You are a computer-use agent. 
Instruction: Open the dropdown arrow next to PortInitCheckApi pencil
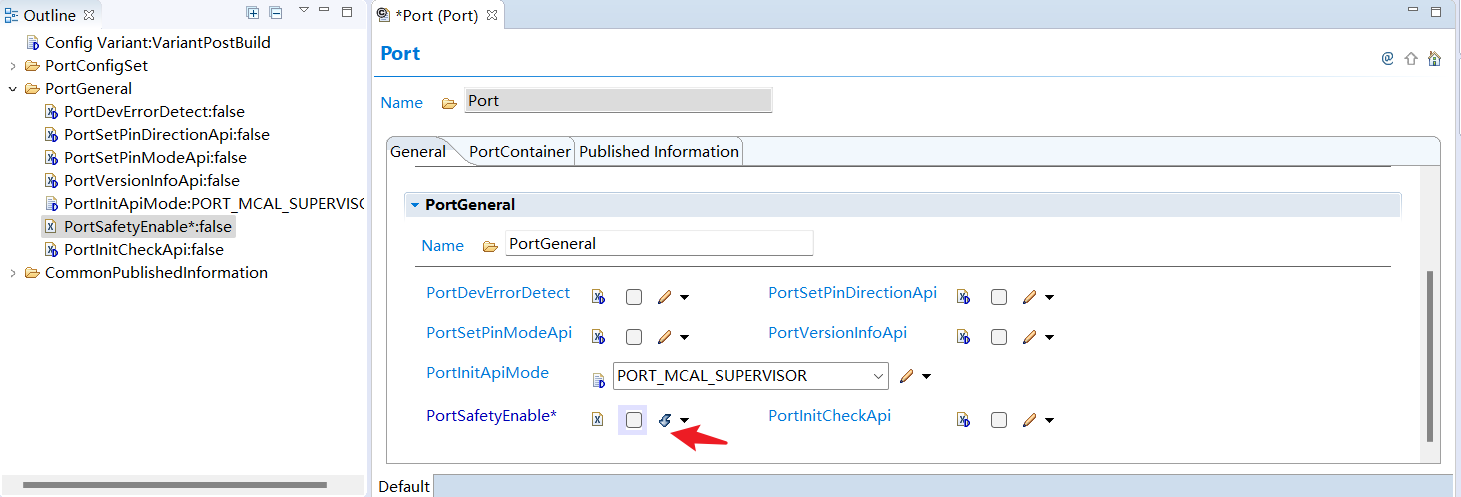click(1050, 421)
